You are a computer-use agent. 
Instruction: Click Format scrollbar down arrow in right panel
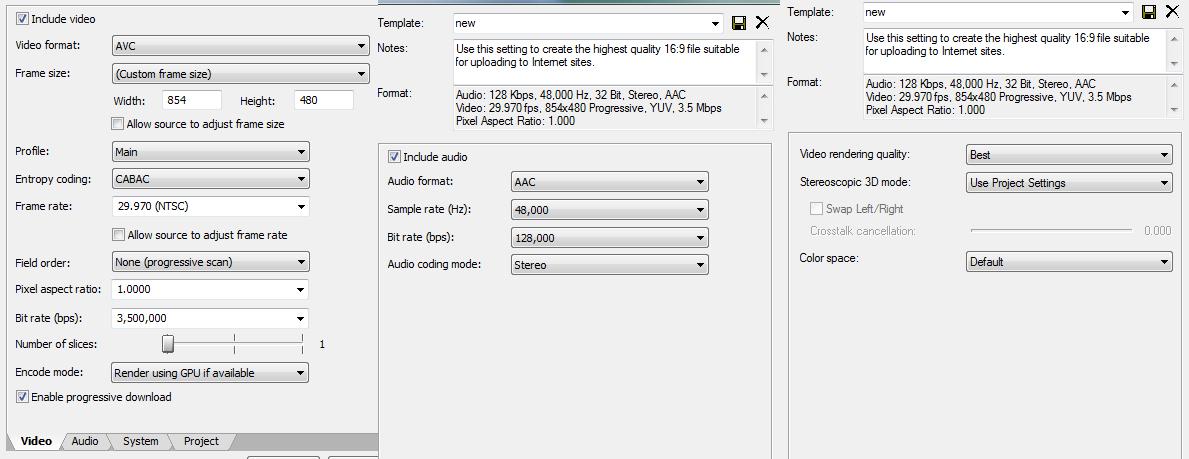click(1174, 110)
